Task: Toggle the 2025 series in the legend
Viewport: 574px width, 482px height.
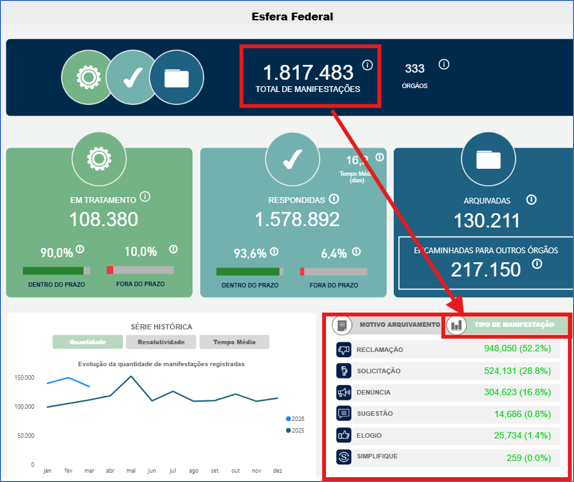Action: click(295, 430)
